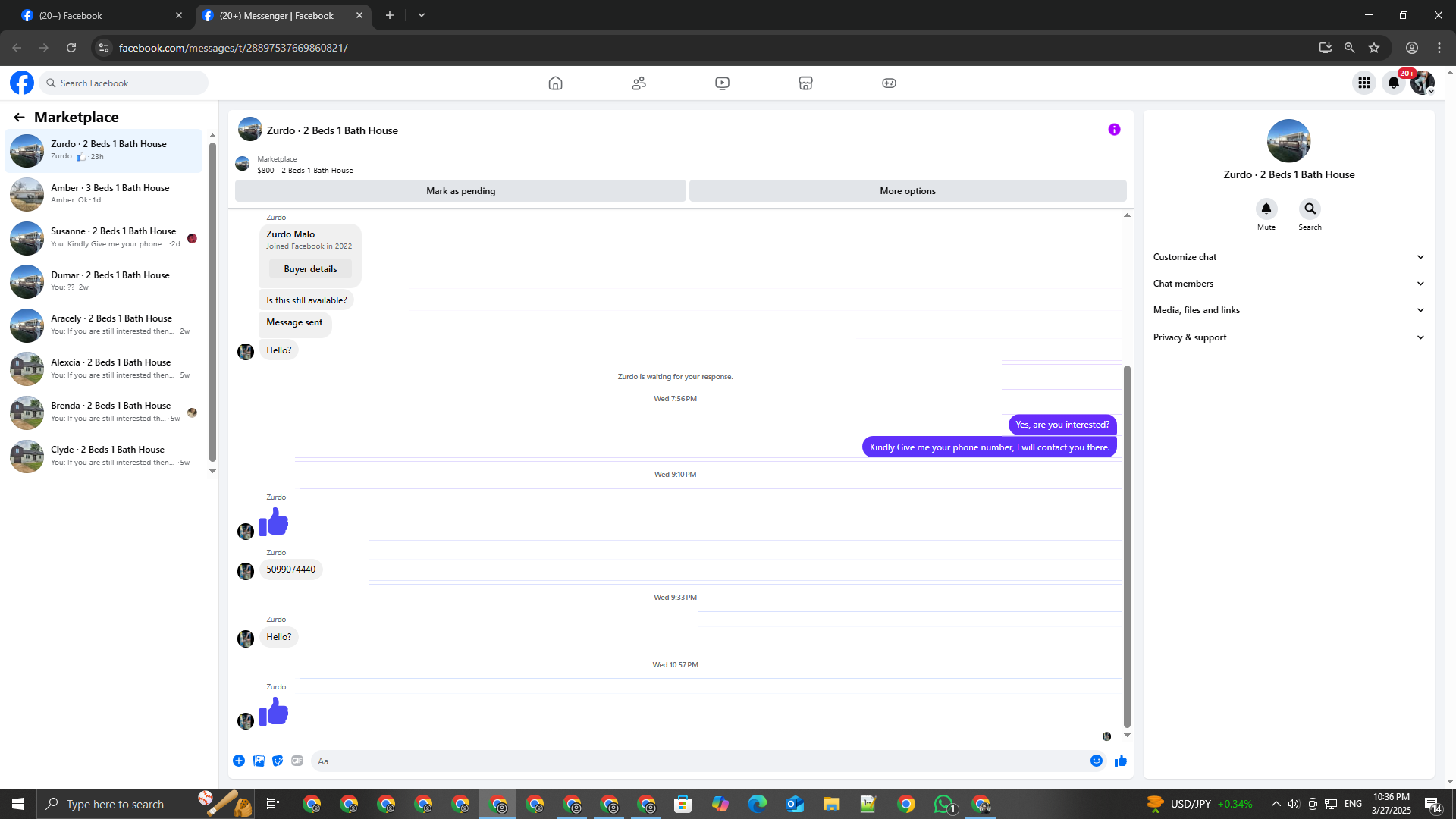This screenshot has width=1456, height=819.
Task: Reload the page in the browser
Action: pos(71,48)
